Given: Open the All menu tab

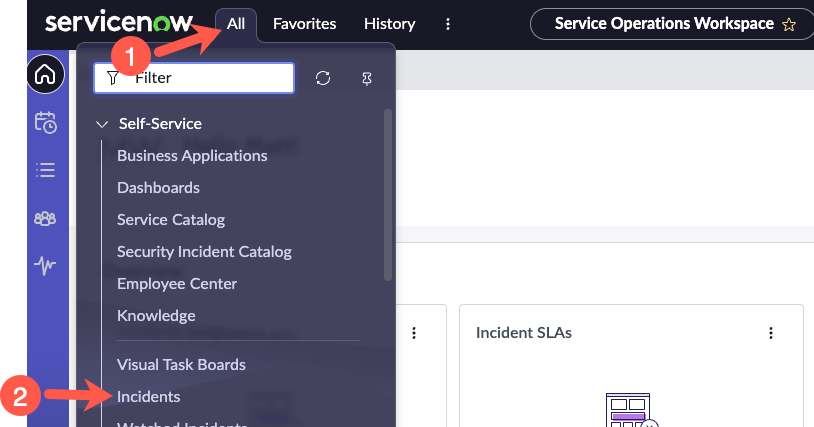Looking at the screenshot, I should (236, 24).
